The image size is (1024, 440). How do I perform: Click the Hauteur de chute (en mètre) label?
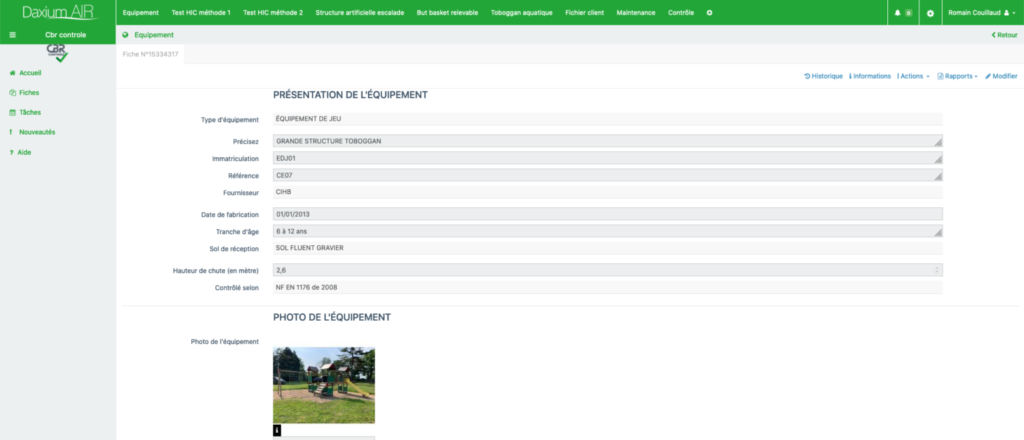[x=216, y=270]
